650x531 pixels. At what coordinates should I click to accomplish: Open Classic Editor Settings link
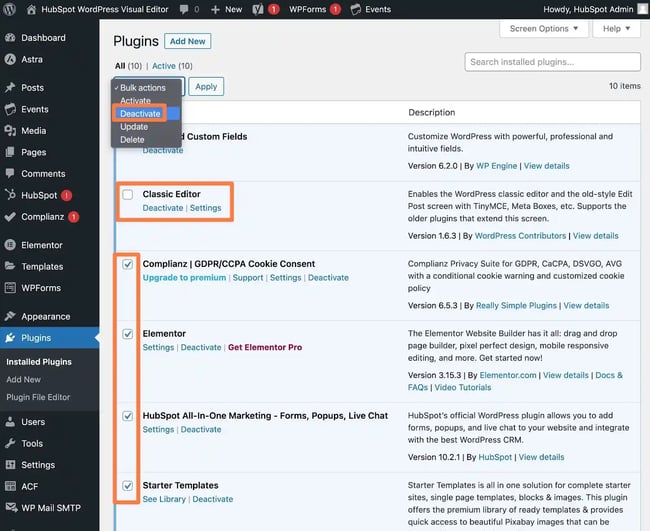click(x=206, y=208)
